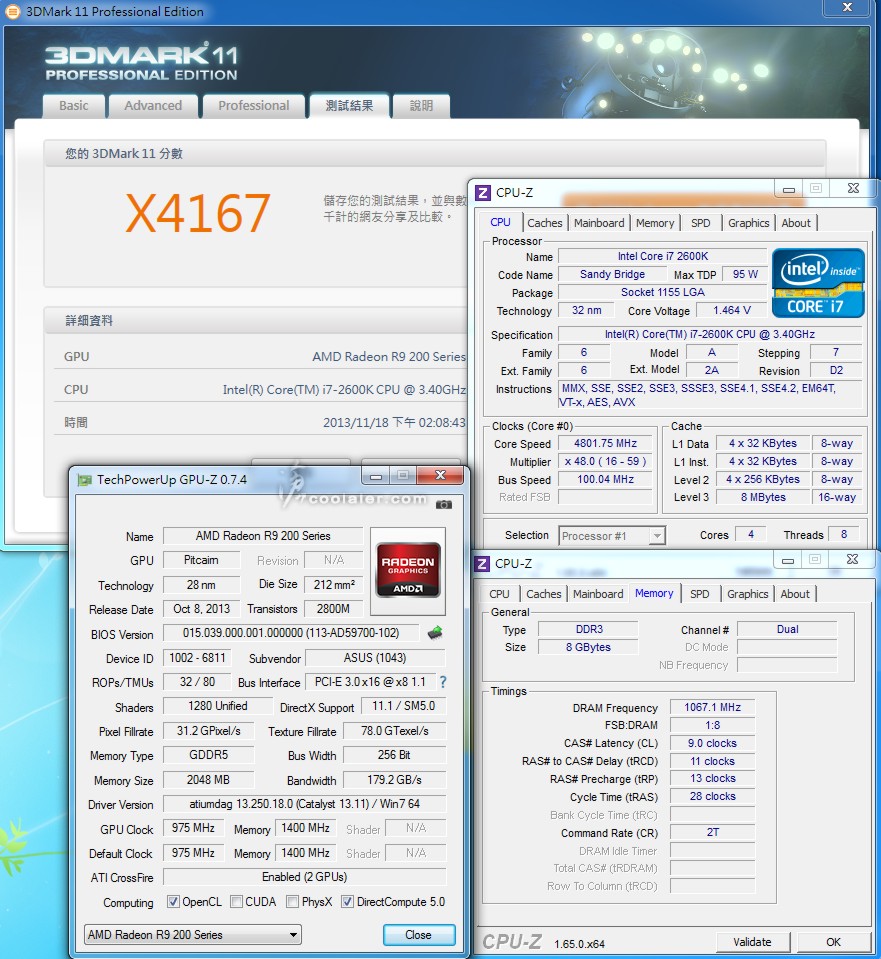Toggle the CUDA checkbox in GPU-Z
The width and height of the screenshot is (881, 959).
[x=236, y=902]
